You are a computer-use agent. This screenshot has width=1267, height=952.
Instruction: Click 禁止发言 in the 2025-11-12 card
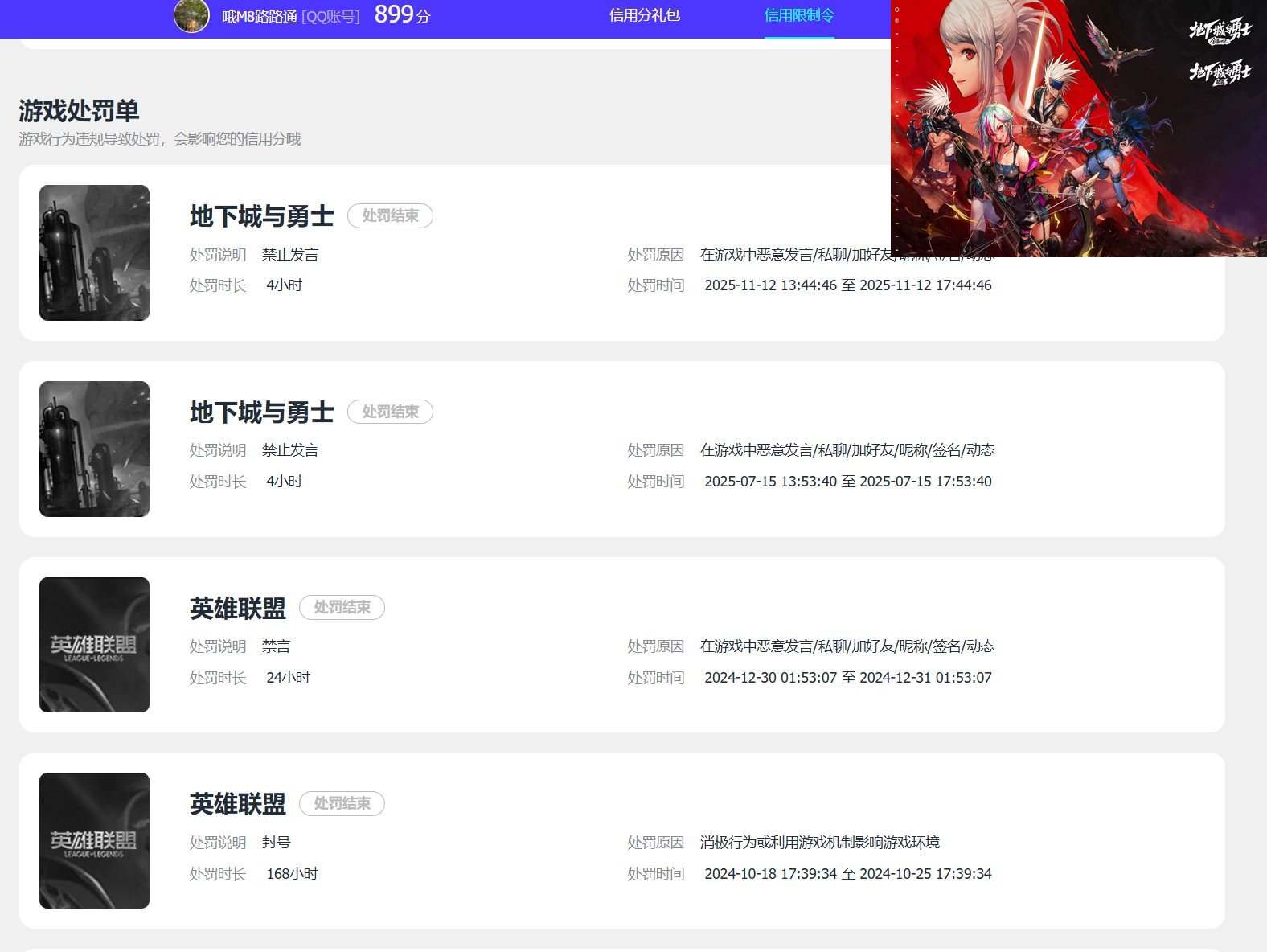click(x=290, y=255)
